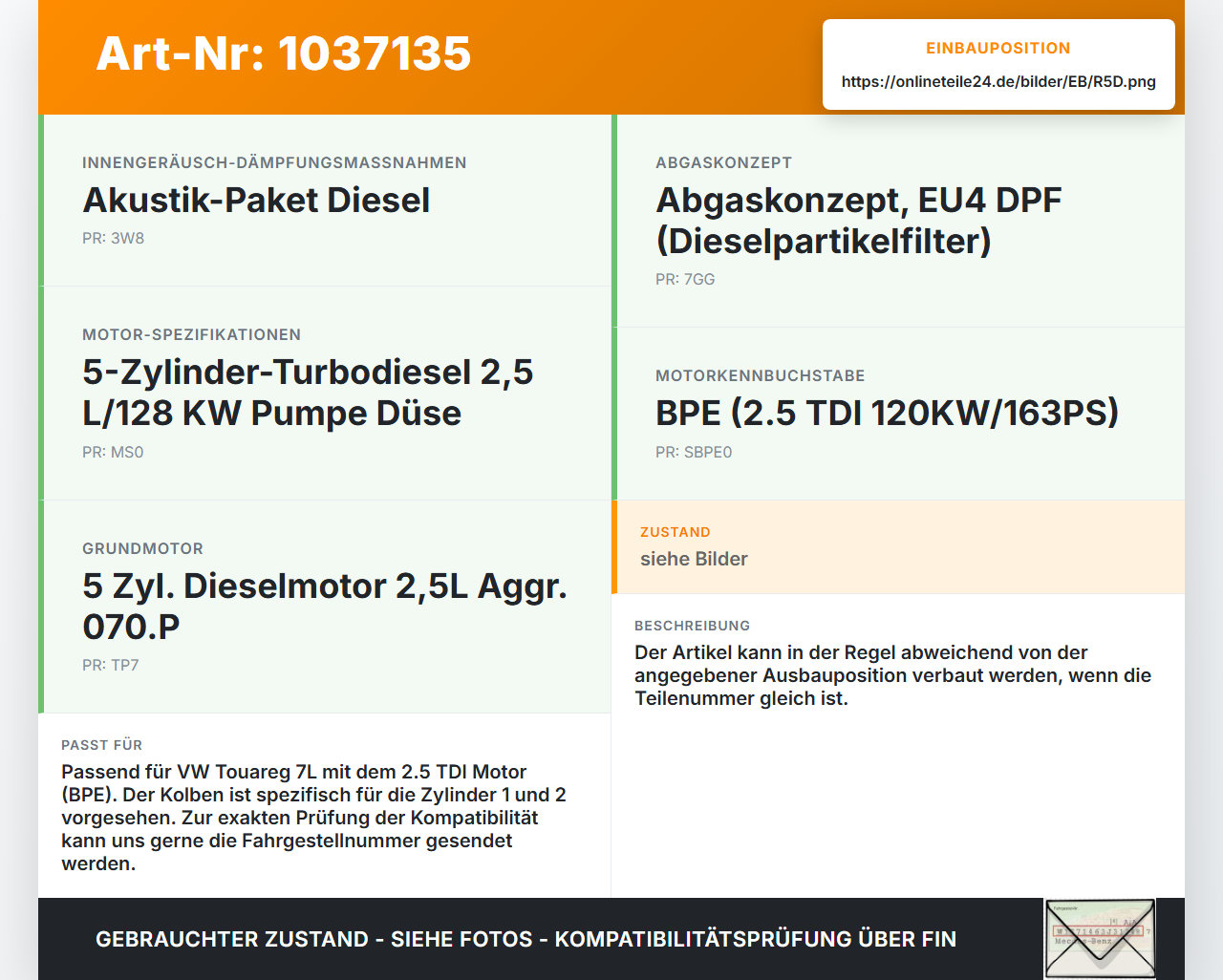
Task: Click the GEBRAUCHTER ZUSTAND footer banner text
Action: pos(526,939)
